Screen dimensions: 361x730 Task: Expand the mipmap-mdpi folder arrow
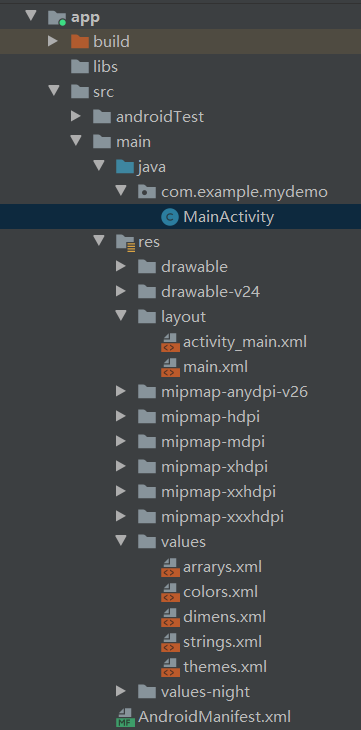pyautogui.click(x=121, y=441)
